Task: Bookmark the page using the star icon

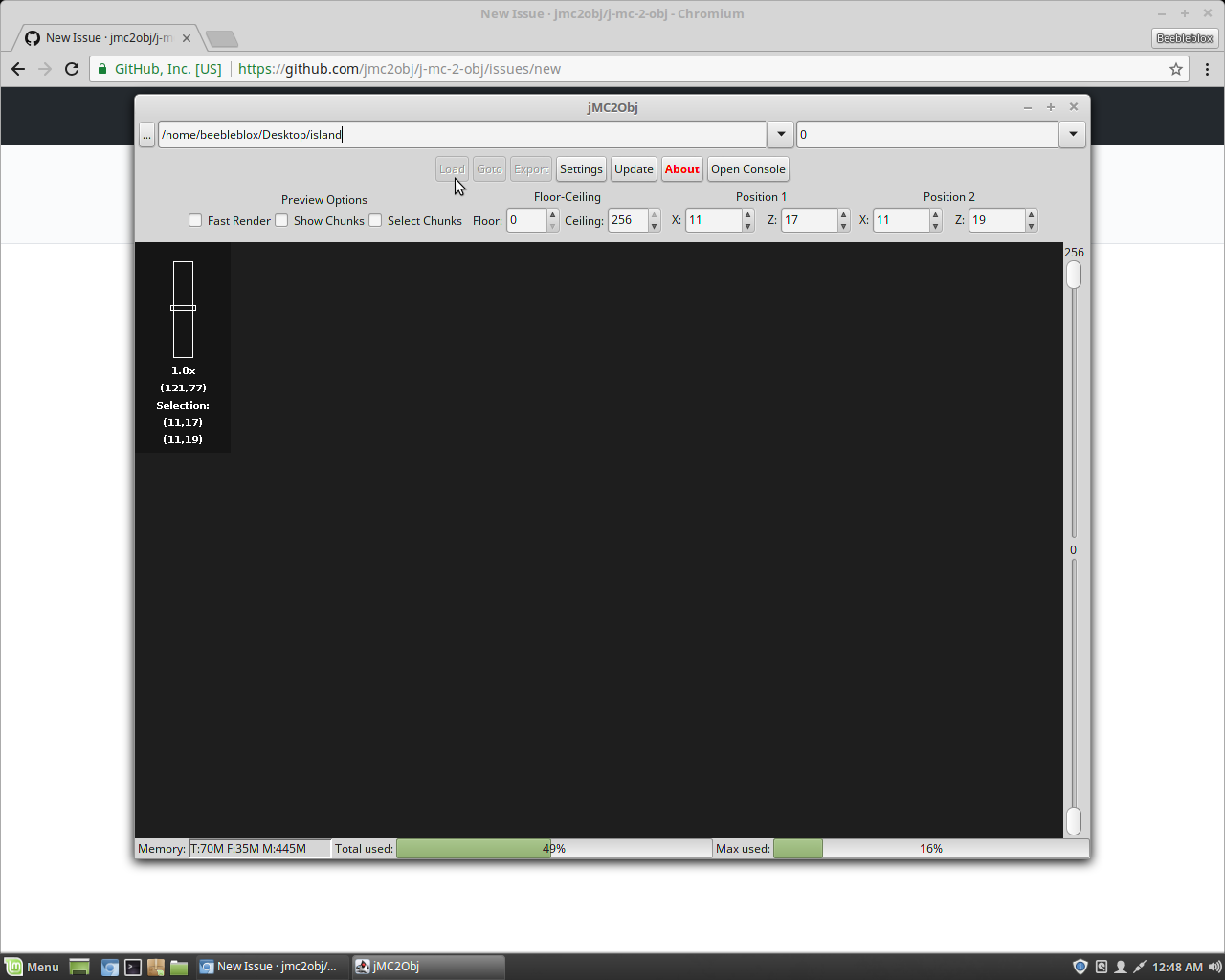Action: [1175, 69]
